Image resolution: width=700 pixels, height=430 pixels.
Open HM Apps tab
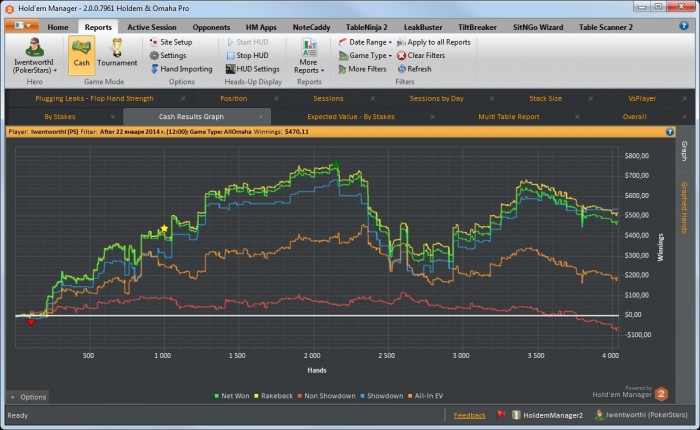[x=261, y=27]
